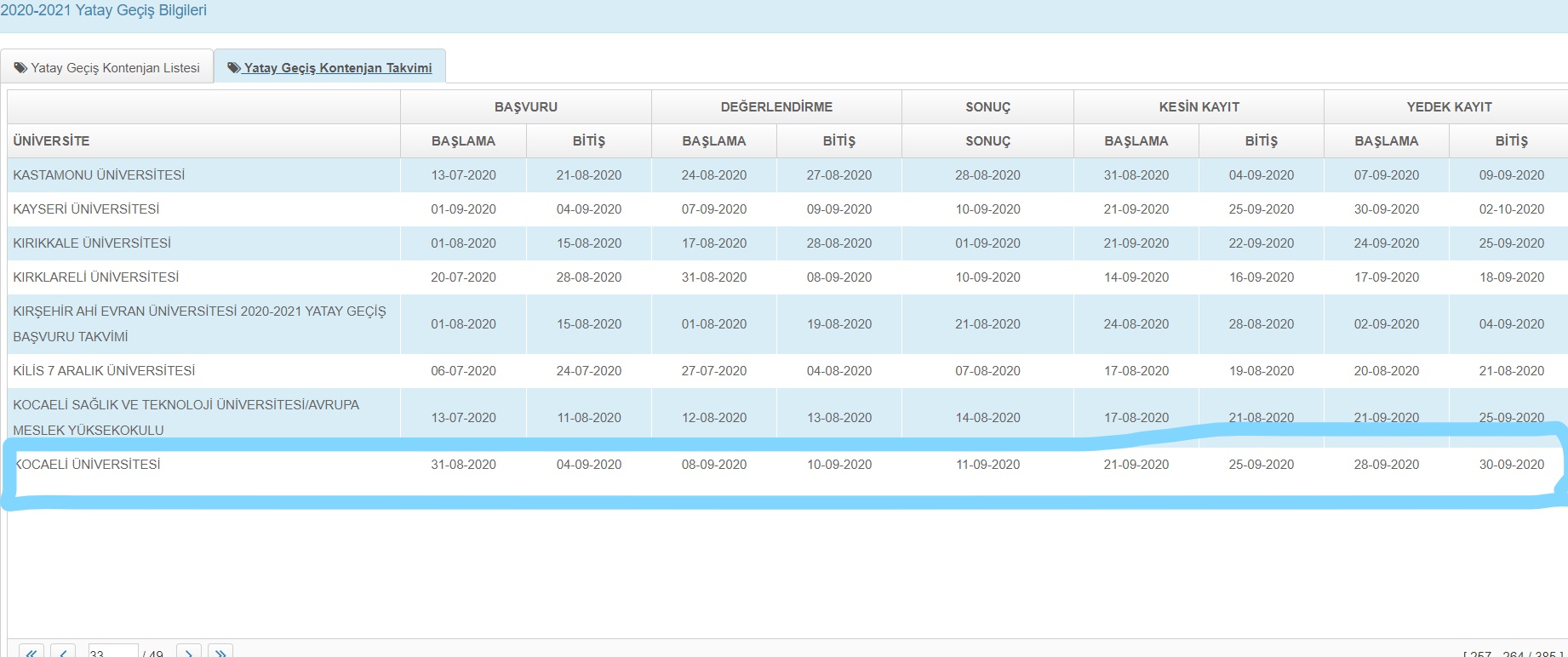
Task: Click Kocaeli Üniversitesi's reserve start 28-09-2020
Action: click(1387, 464)
